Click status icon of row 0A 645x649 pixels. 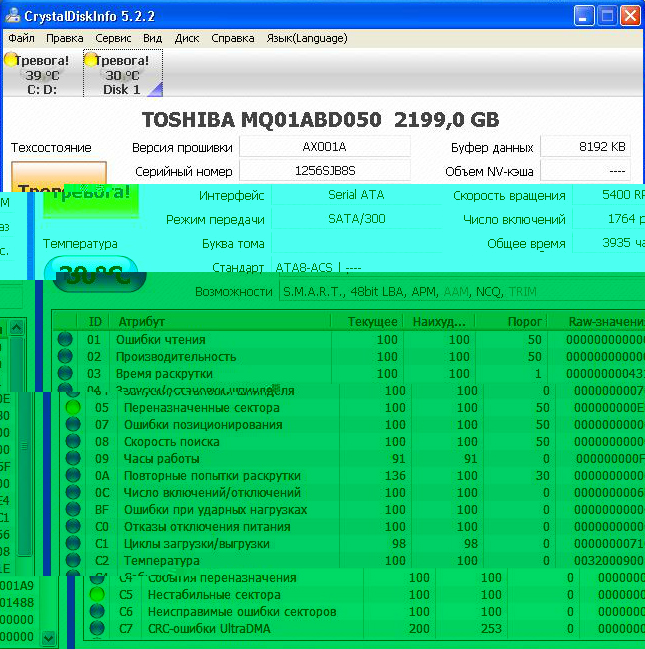[x=73, y=475]
